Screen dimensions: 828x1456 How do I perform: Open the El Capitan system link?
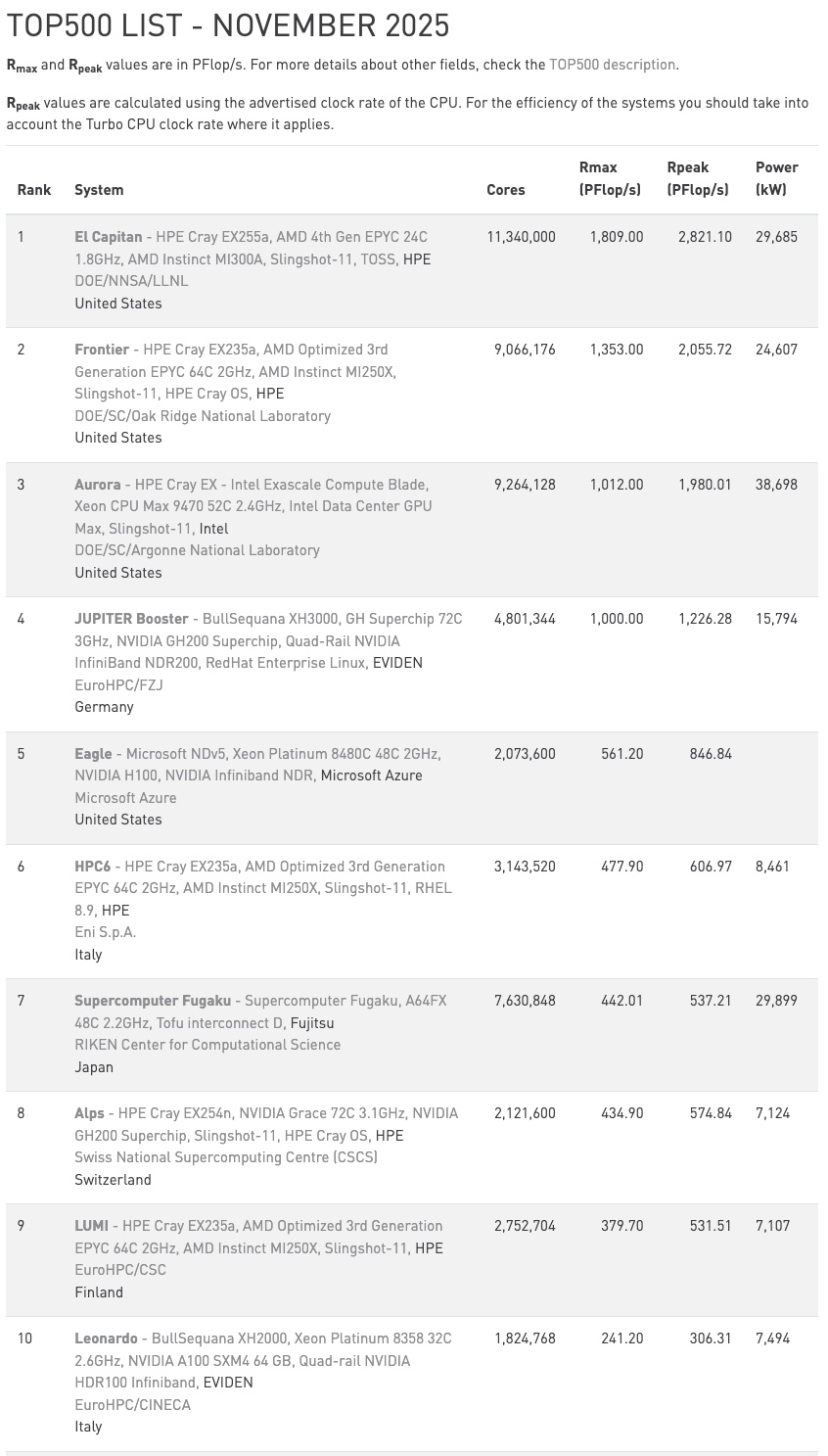click(108, 237)
